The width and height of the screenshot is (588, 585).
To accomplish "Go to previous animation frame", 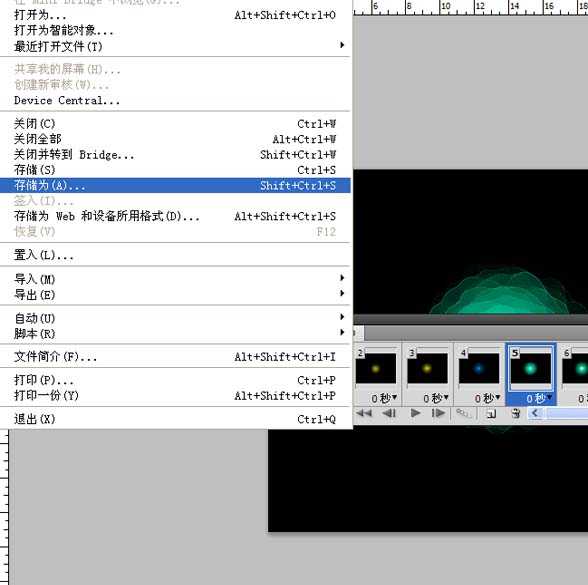I will tap(389, 413).
